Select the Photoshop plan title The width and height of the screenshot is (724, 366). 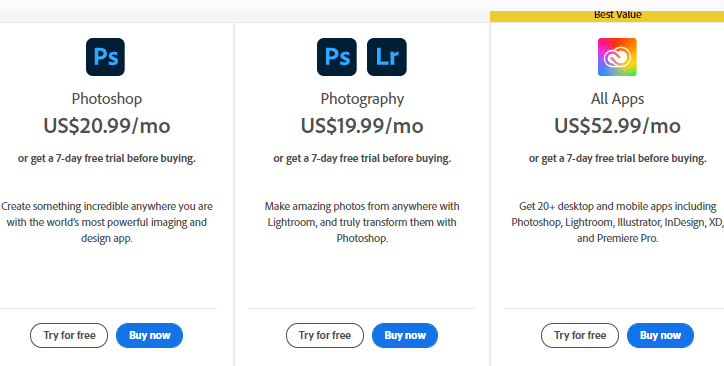107,99
